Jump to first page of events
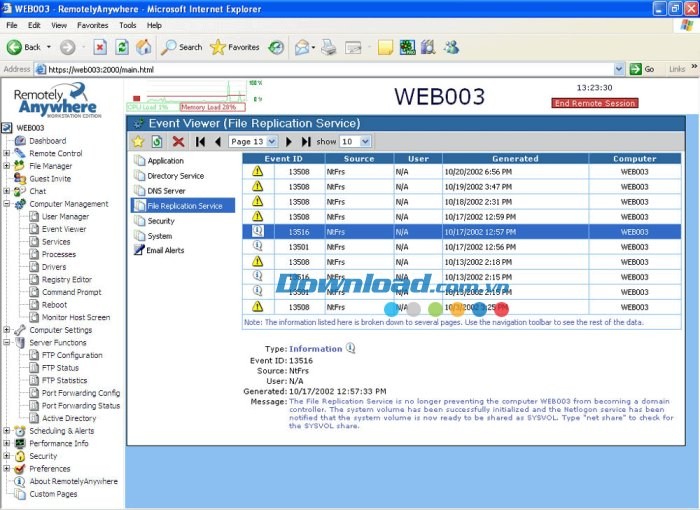 (x=201, y=142)
